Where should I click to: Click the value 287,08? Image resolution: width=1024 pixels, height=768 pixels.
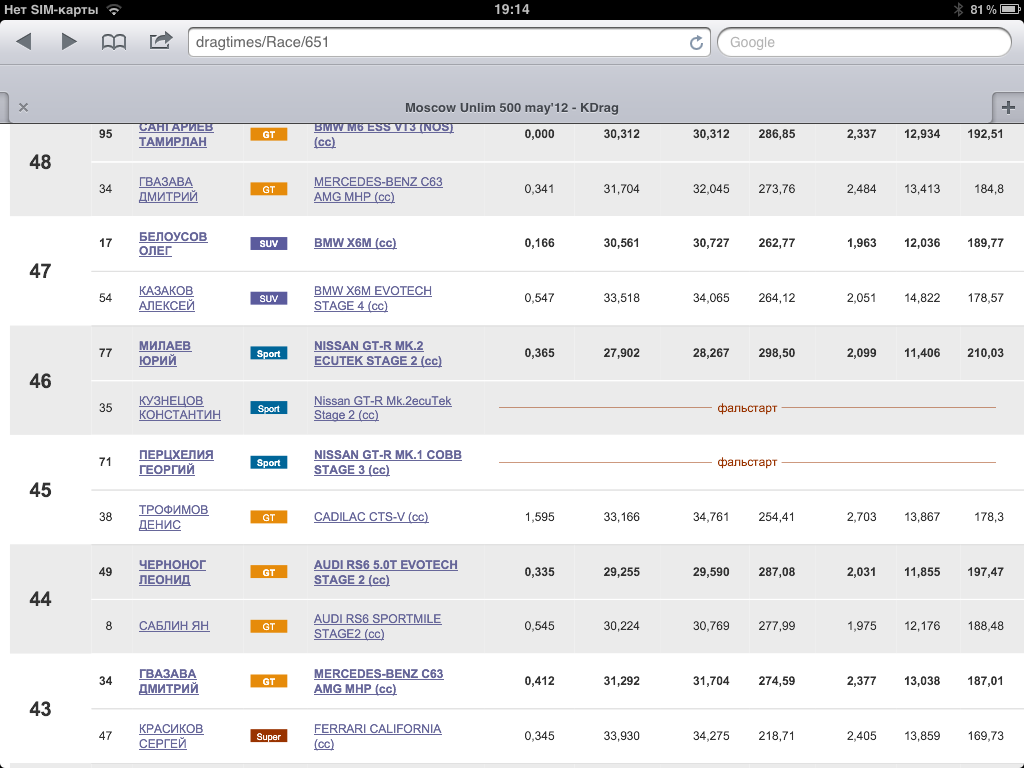(776, 571)
